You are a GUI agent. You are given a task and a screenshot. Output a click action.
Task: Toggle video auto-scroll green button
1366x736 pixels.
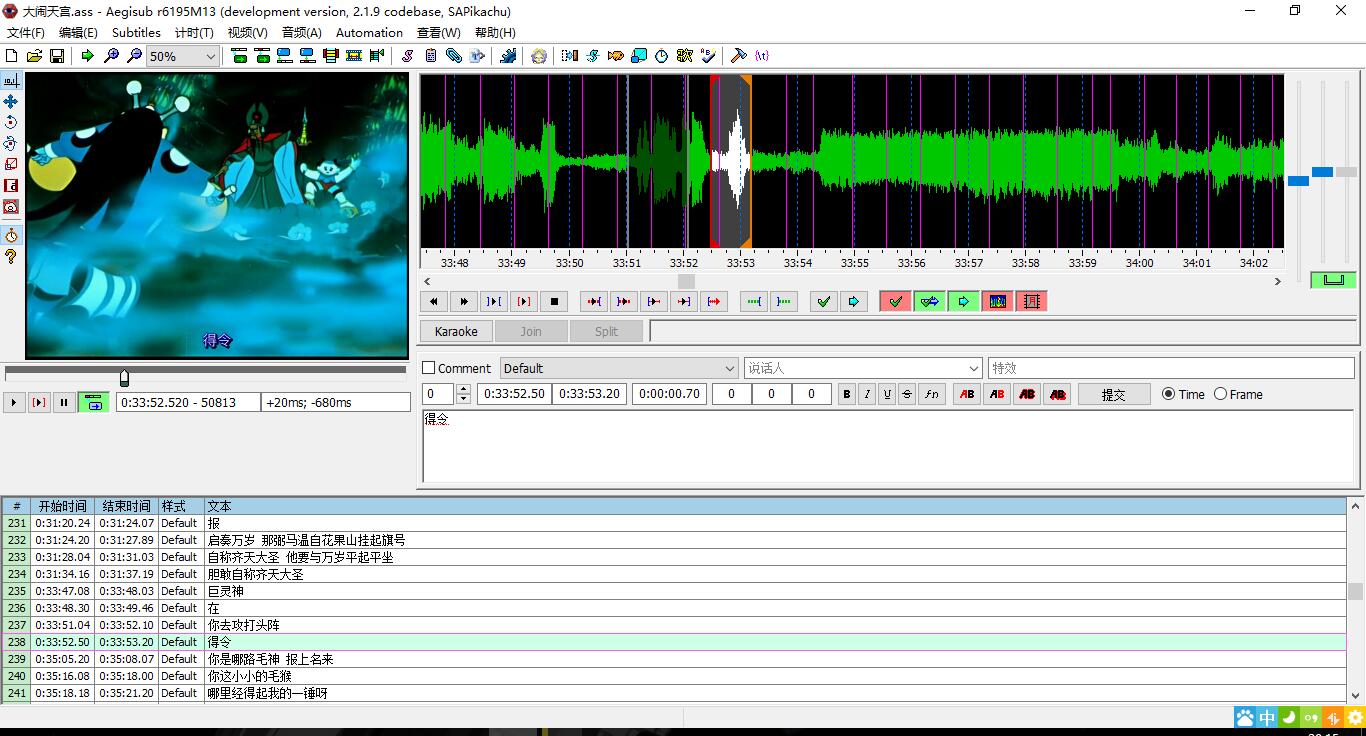(94, 402)
